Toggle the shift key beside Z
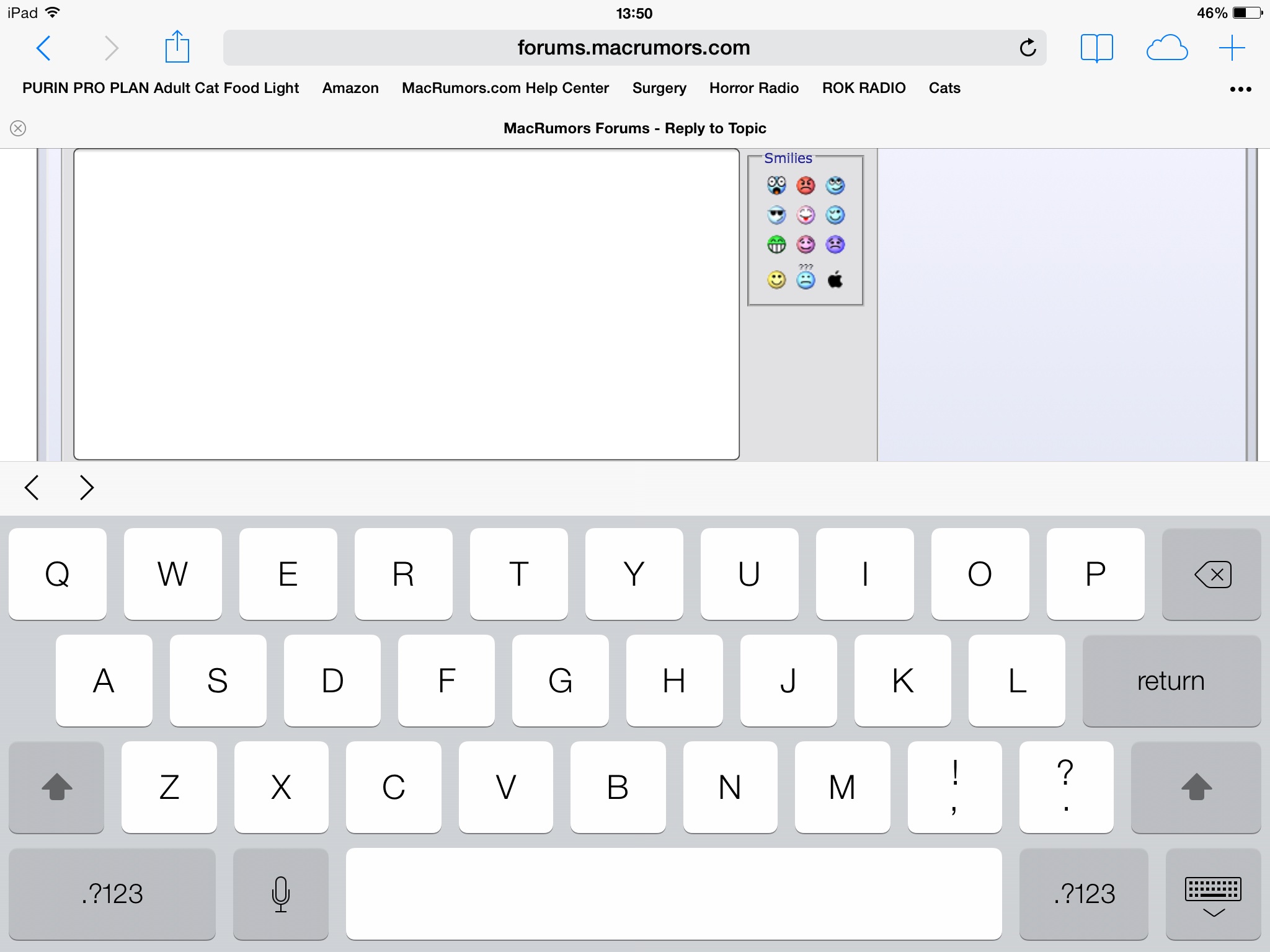The width and height of the screenshot is (1270, 952). (x=56, y=787)
